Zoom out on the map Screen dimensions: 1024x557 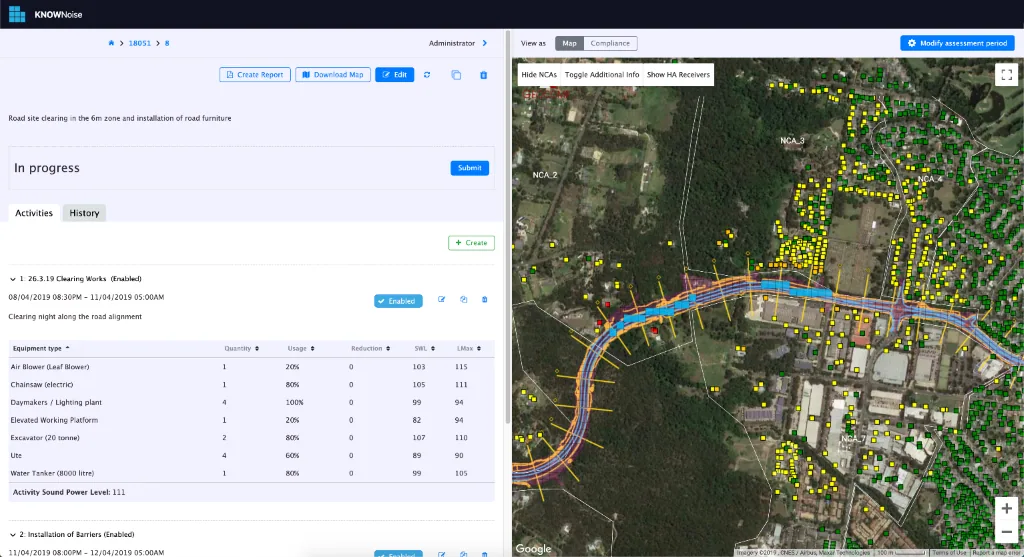click(1006, 532)
